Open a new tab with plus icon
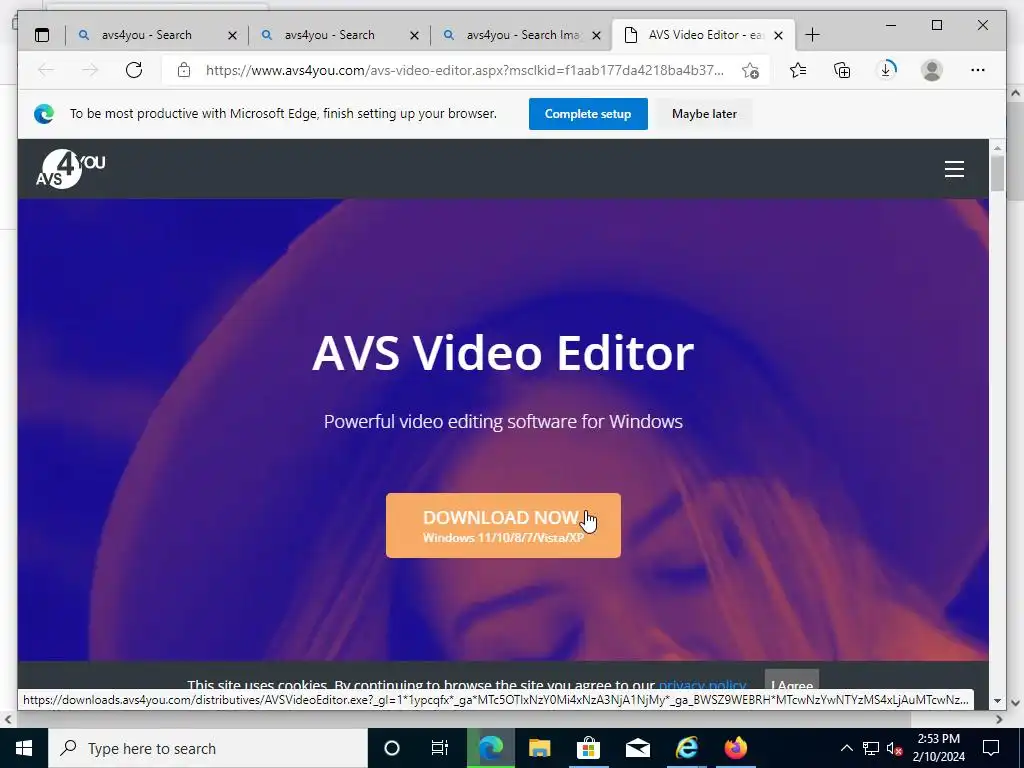1024x768 pixels. pos(812,35)
